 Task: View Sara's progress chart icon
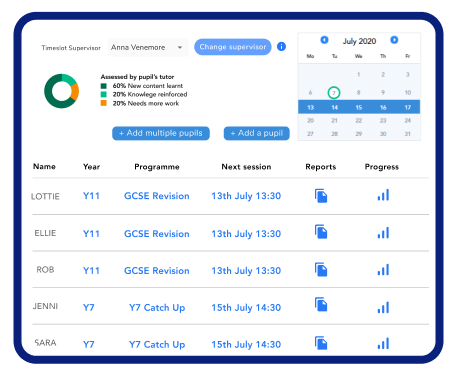click(x=383, y=343)
